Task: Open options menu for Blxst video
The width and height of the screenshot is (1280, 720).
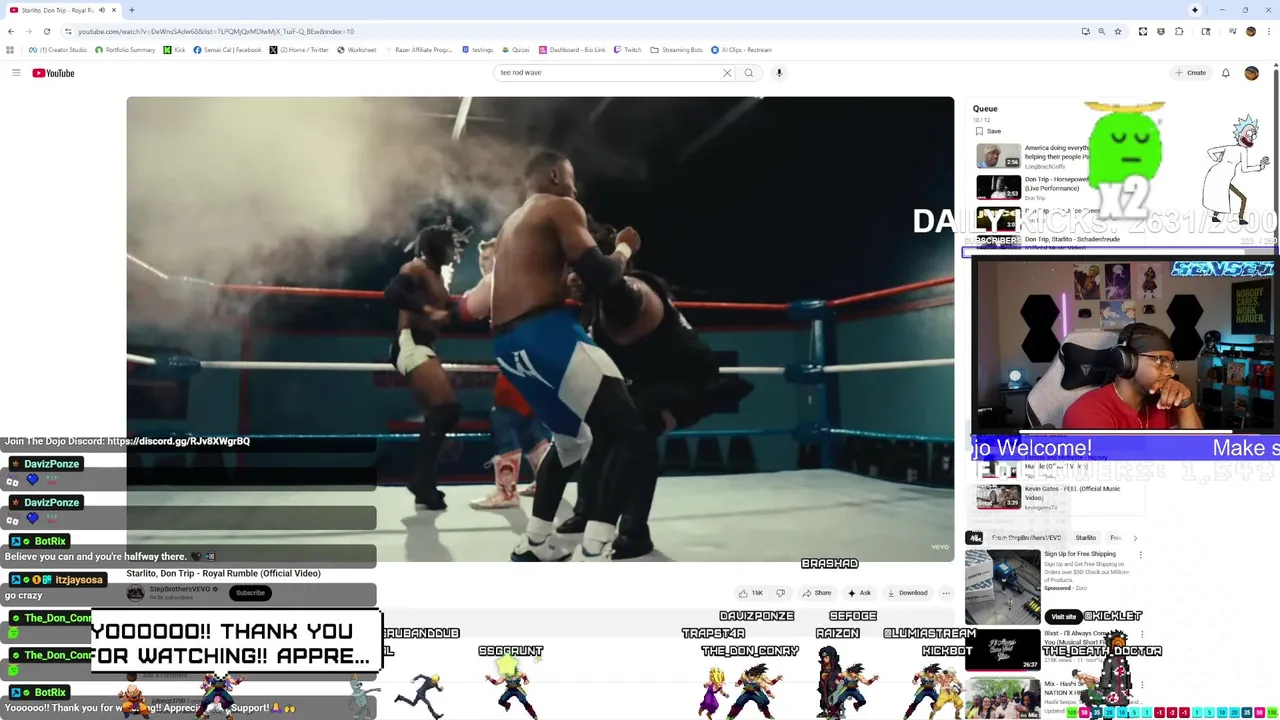Action: click(x=1140, y=635)
